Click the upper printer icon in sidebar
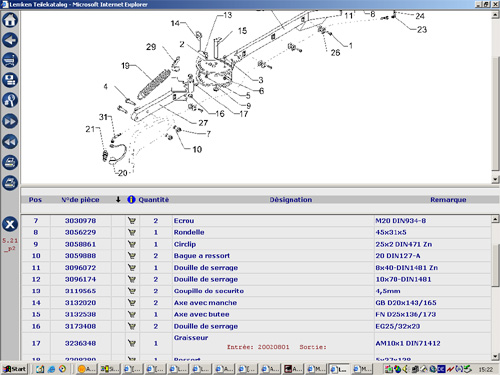The image size is (500, 375). pos(10,163)
